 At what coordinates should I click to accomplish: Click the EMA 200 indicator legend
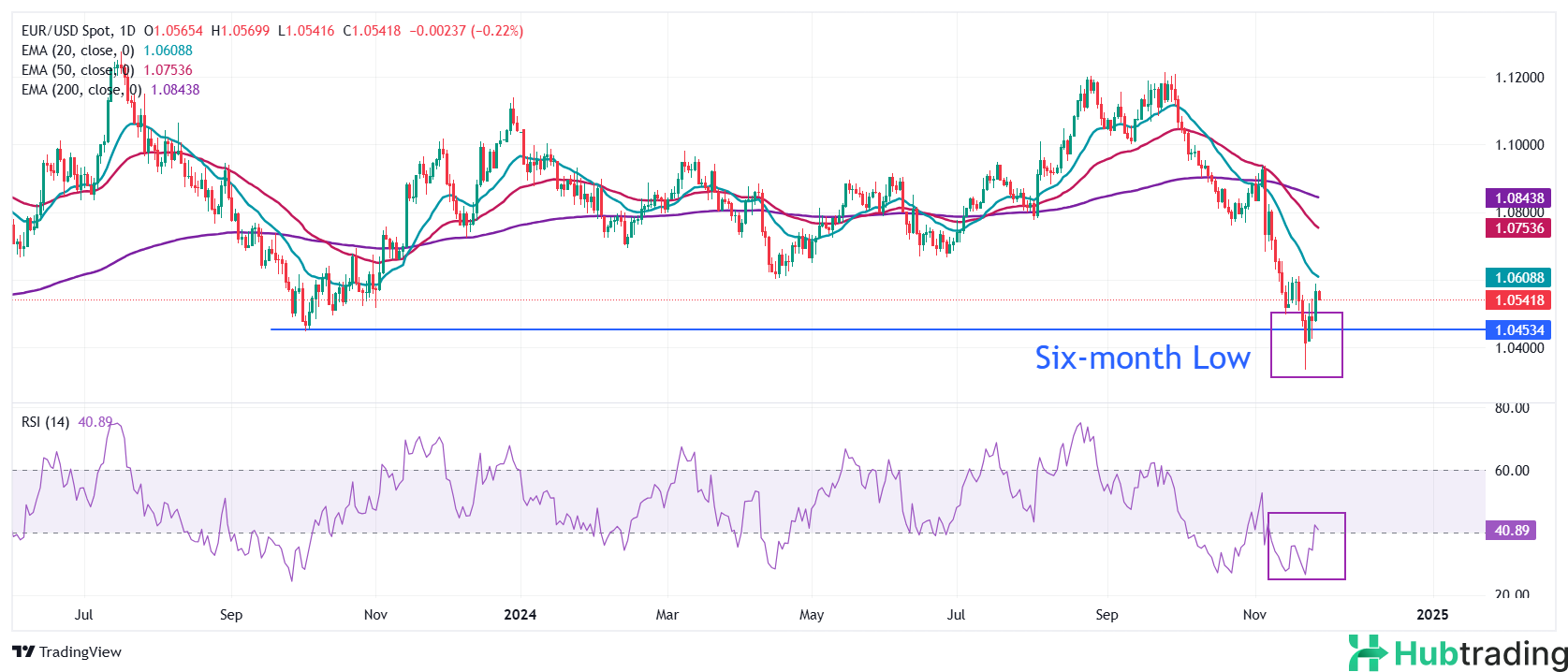coord(81,90)
